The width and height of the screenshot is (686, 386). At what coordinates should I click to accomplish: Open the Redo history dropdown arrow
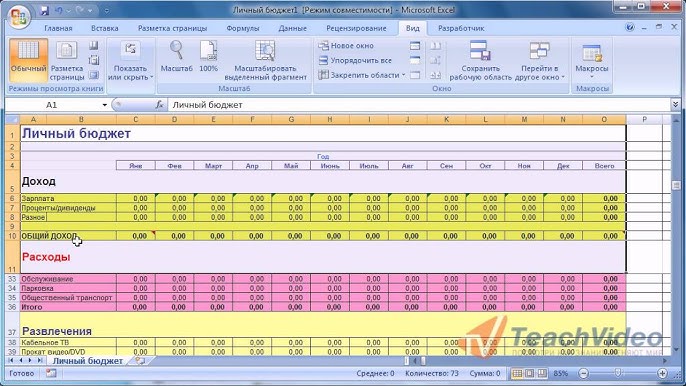click(90, 11)
